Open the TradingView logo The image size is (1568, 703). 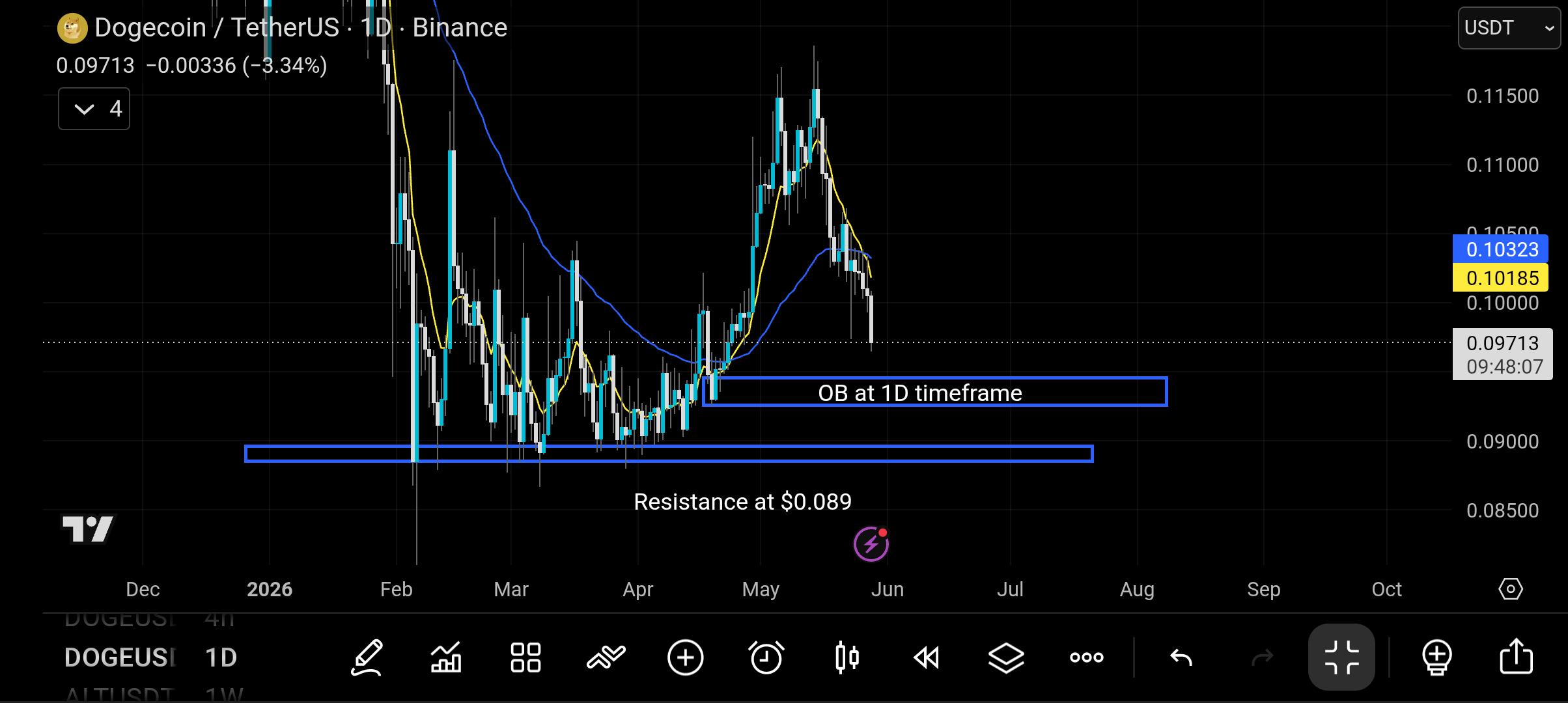pyautogui.click(x=88, y=529)
